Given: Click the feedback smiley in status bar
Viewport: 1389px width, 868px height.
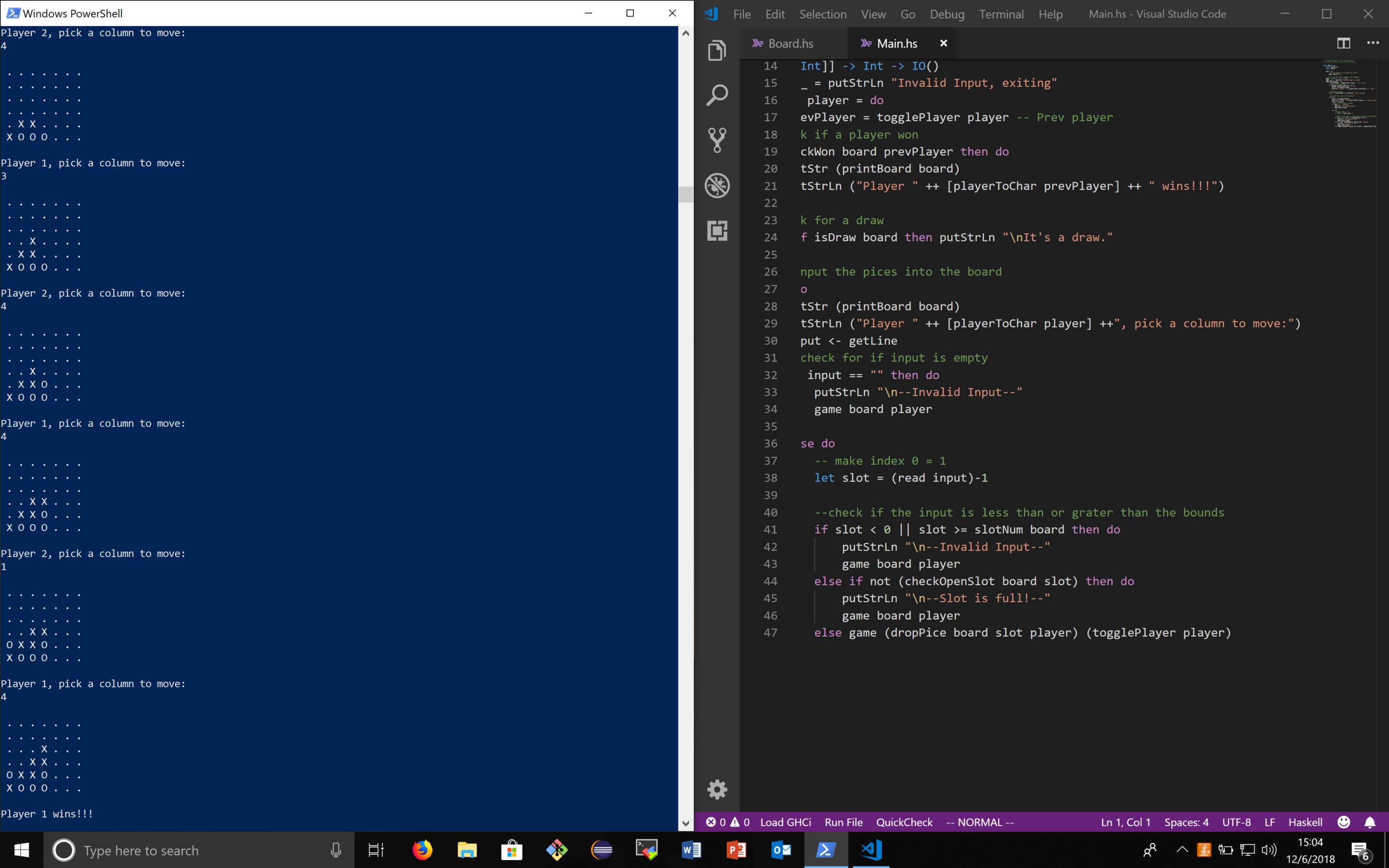Looking at the screenshot, I should tap(1344, 822).
